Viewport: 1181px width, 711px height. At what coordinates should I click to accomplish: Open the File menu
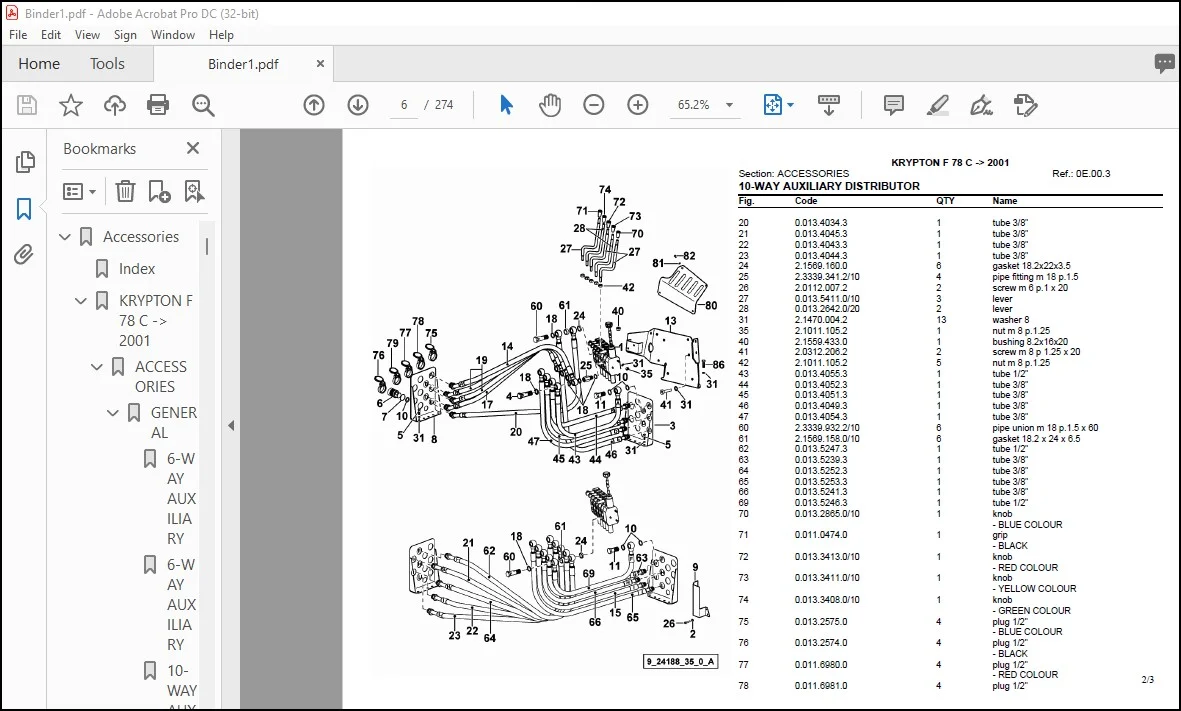18,35
